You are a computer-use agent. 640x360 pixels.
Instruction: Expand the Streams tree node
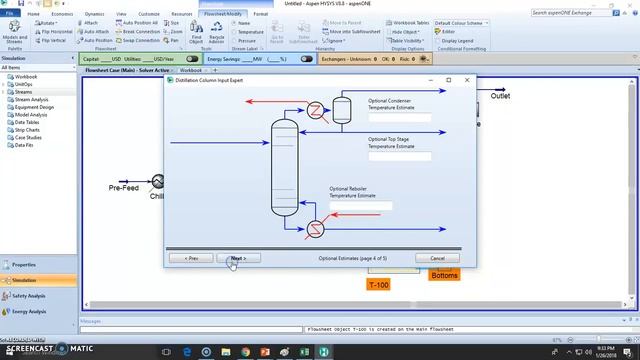coord(3,92)
